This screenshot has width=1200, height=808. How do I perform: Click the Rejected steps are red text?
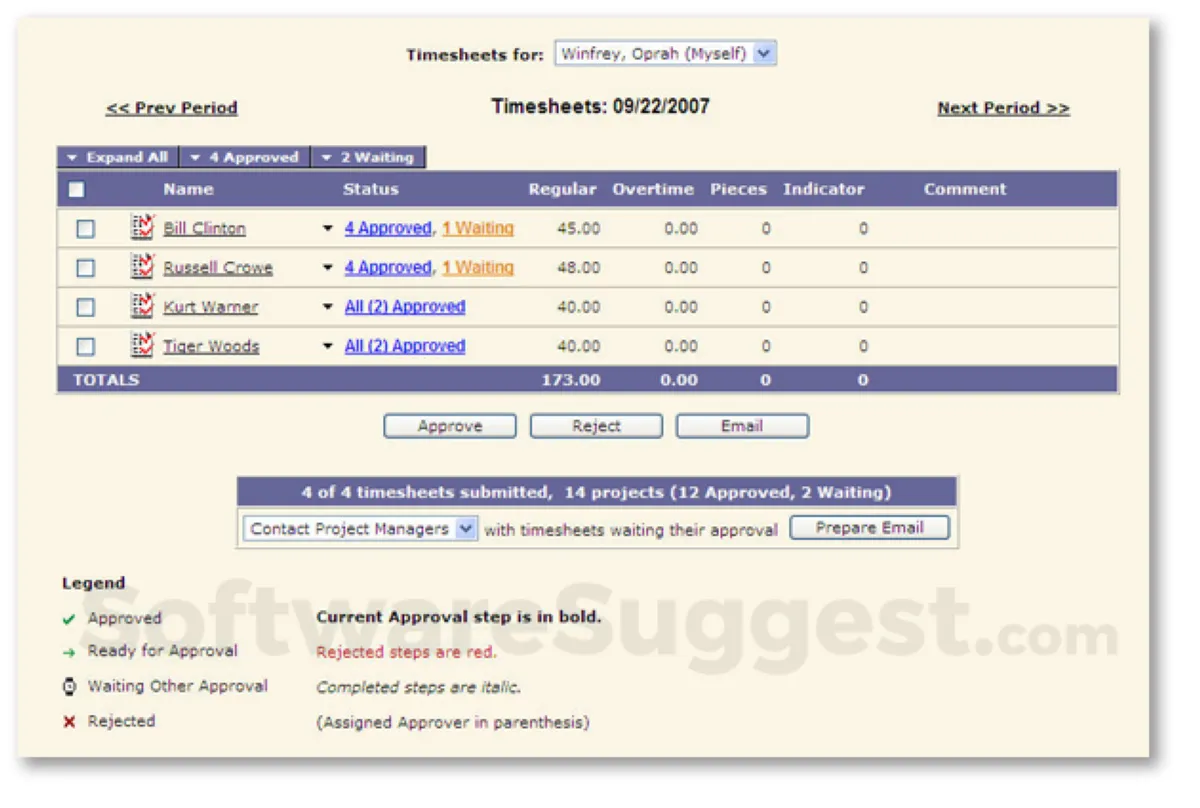[x=406, y=652]
